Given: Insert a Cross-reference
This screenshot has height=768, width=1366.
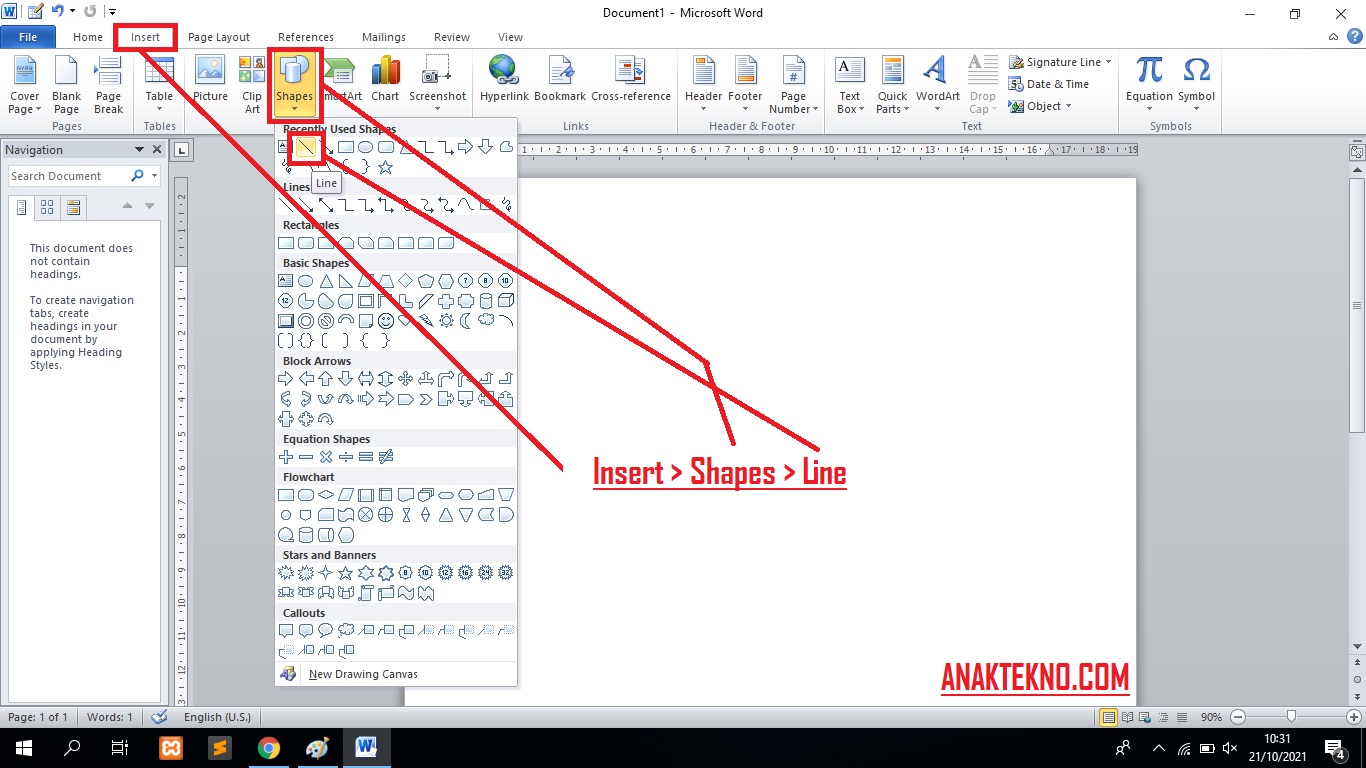Looking at the screenshot, I should [631, 80].
